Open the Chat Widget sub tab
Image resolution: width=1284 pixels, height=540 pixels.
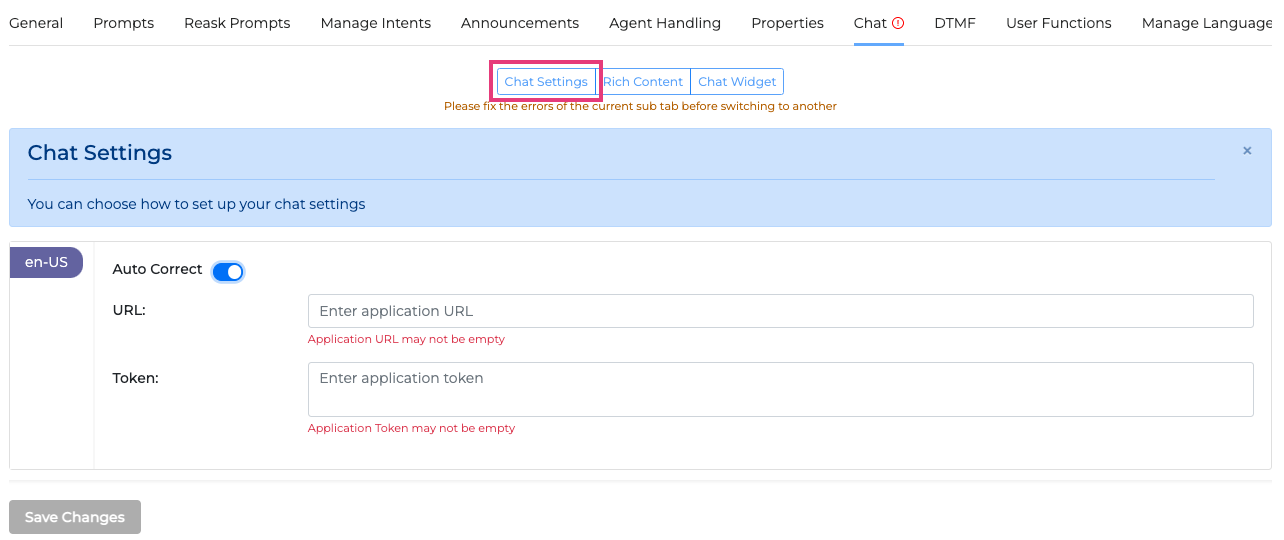737,82
